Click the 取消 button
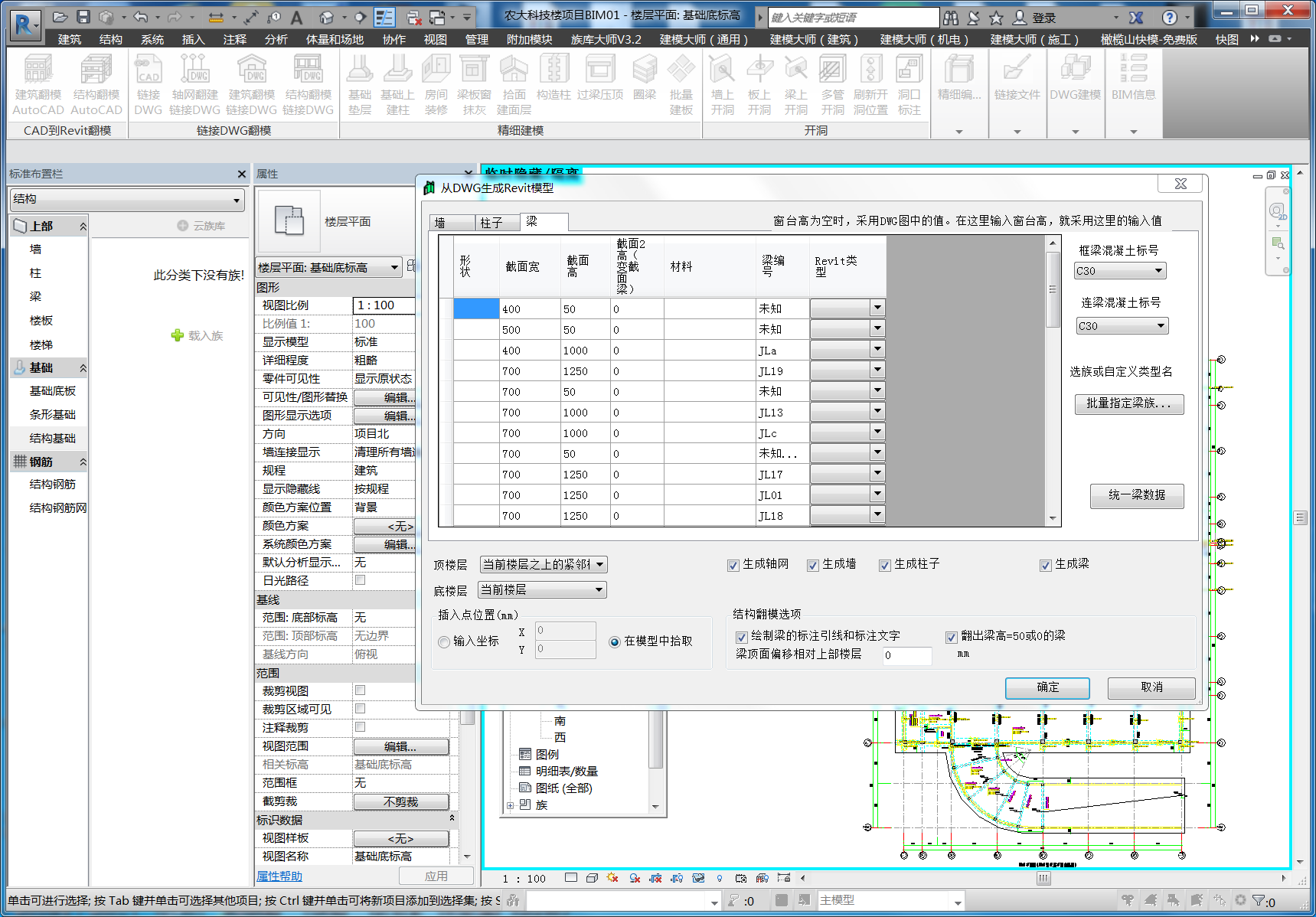 (1151, 687)
